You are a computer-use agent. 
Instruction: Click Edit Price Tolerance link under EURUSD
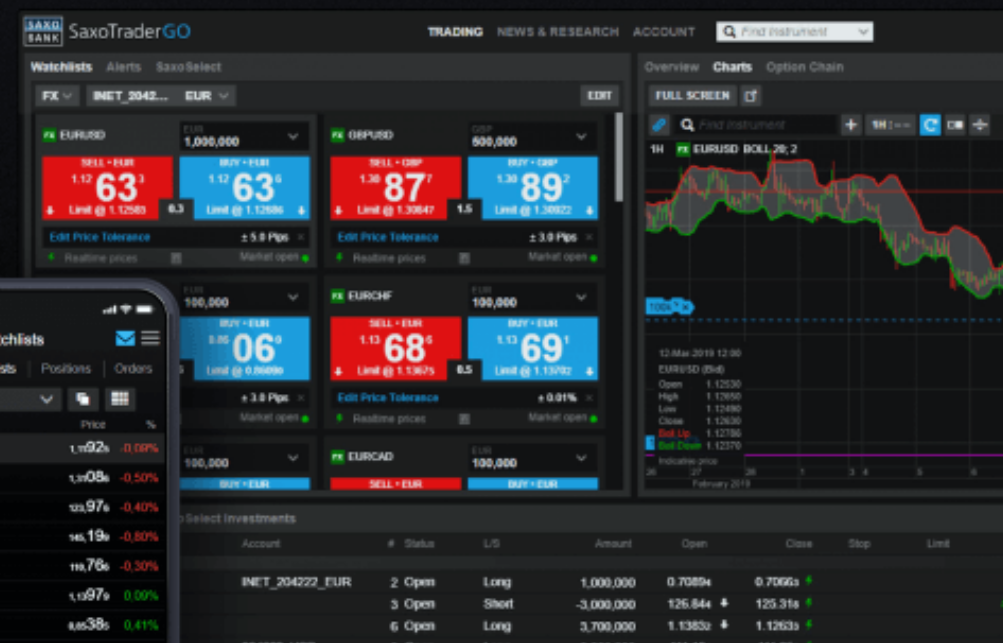[x=100, y=237]
